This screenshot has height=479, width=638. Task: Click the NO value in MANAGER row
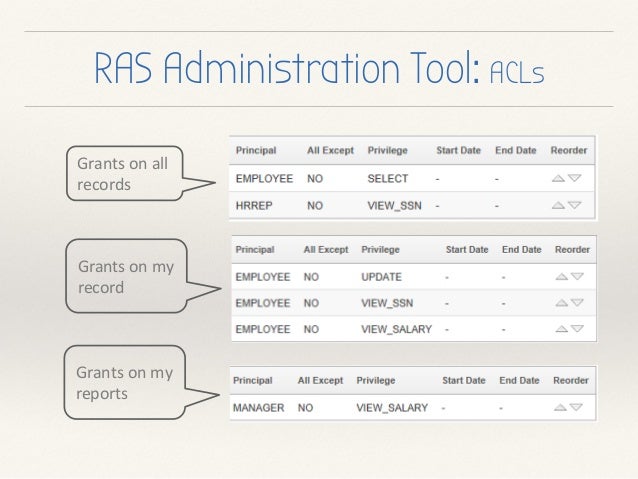coord(305,408)
